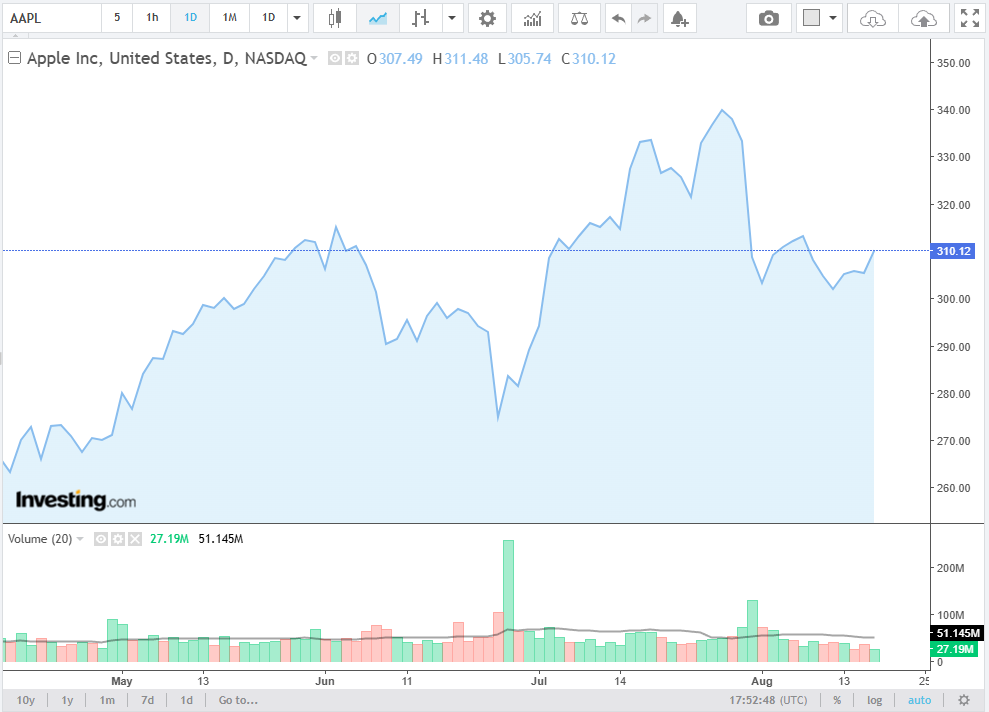Toggle log scale

(x=874, y=700)
